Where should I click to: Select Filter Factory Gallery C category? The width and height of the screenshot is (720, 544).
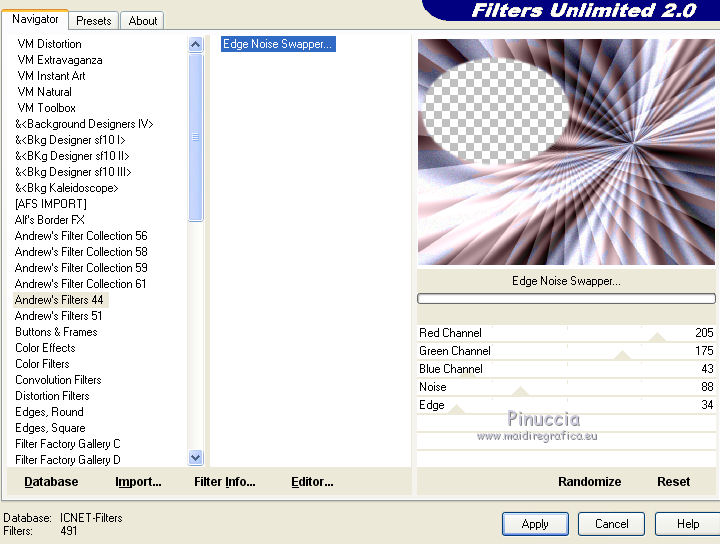68,444
